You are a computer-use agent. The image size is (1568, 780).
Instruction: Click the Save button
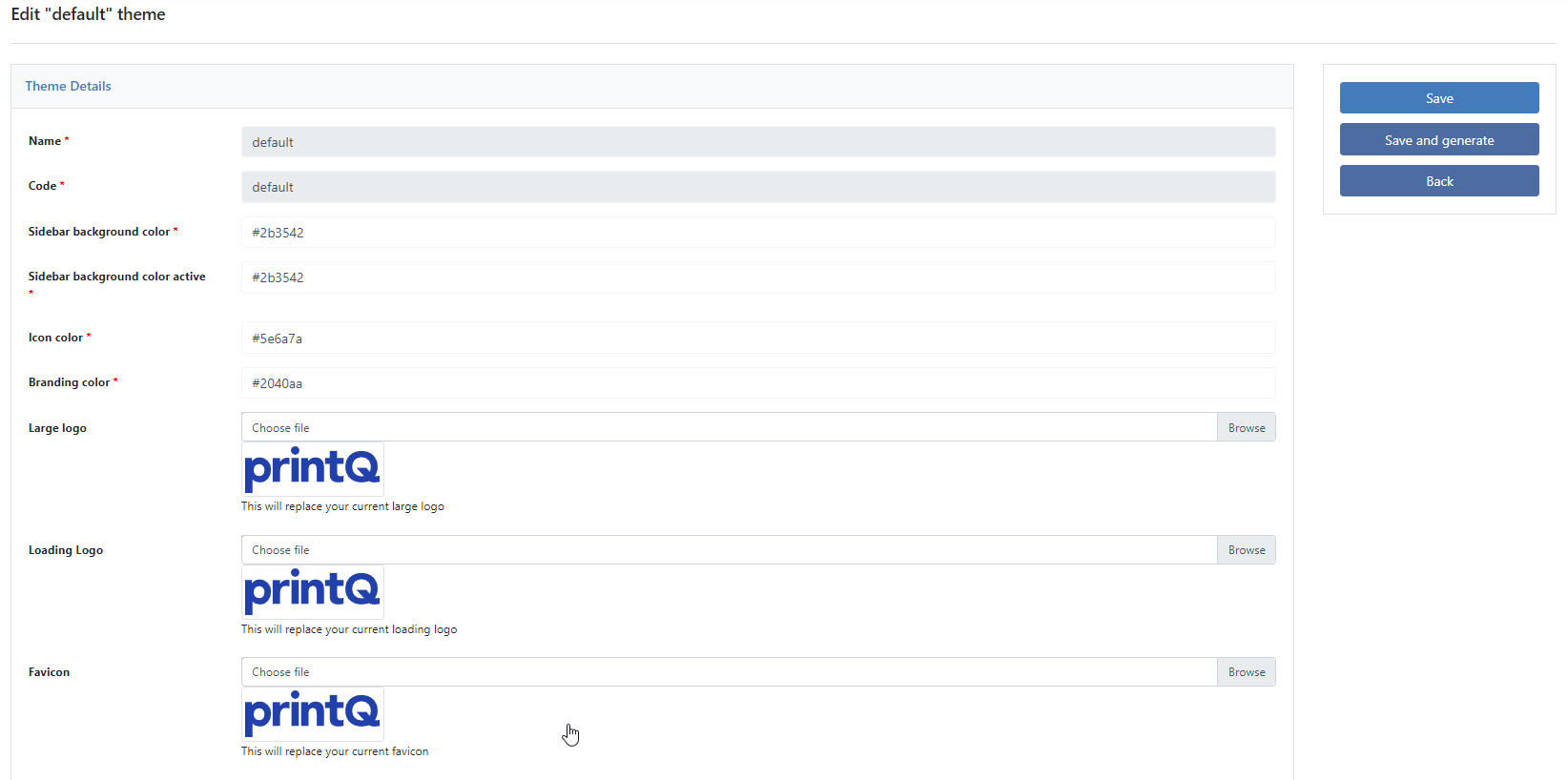click(x=1439, y=98)
